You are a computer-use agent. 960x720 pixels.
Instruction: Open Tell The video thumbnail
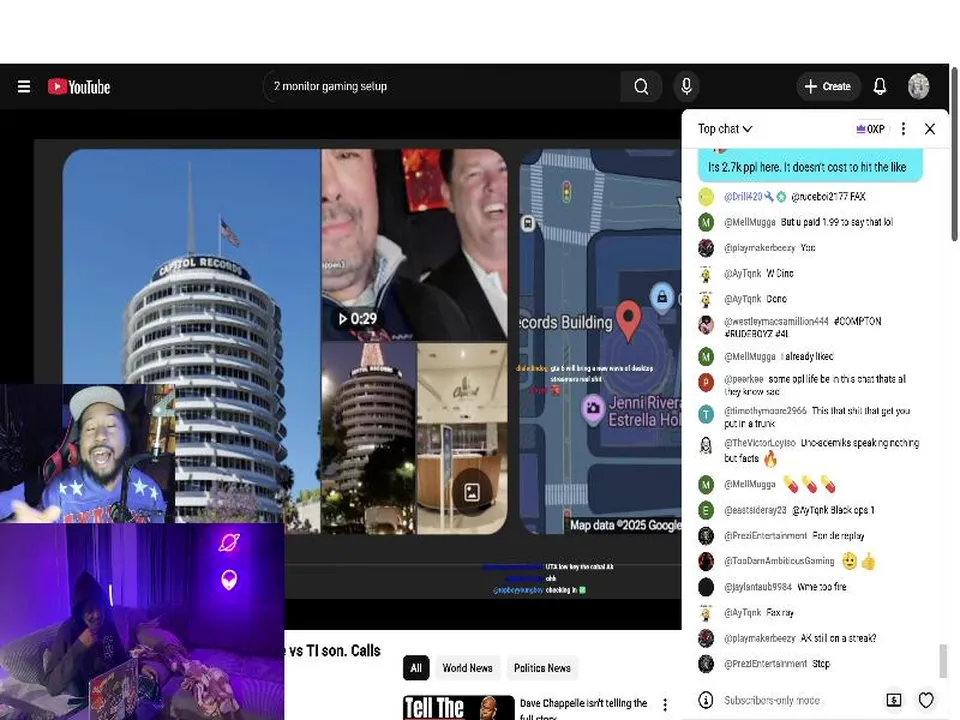(459, 707)
